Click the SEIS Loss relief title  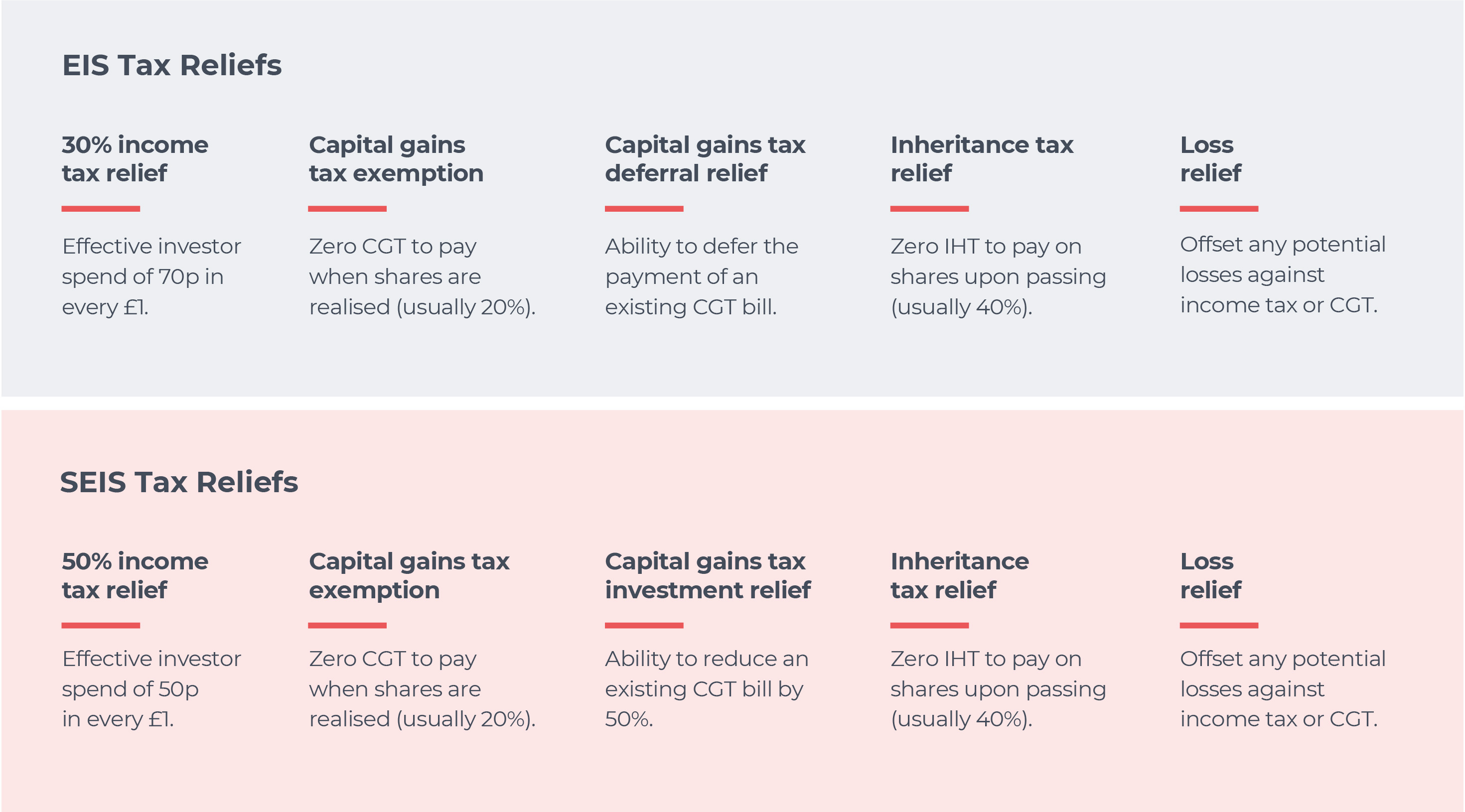coord(1210,575)
